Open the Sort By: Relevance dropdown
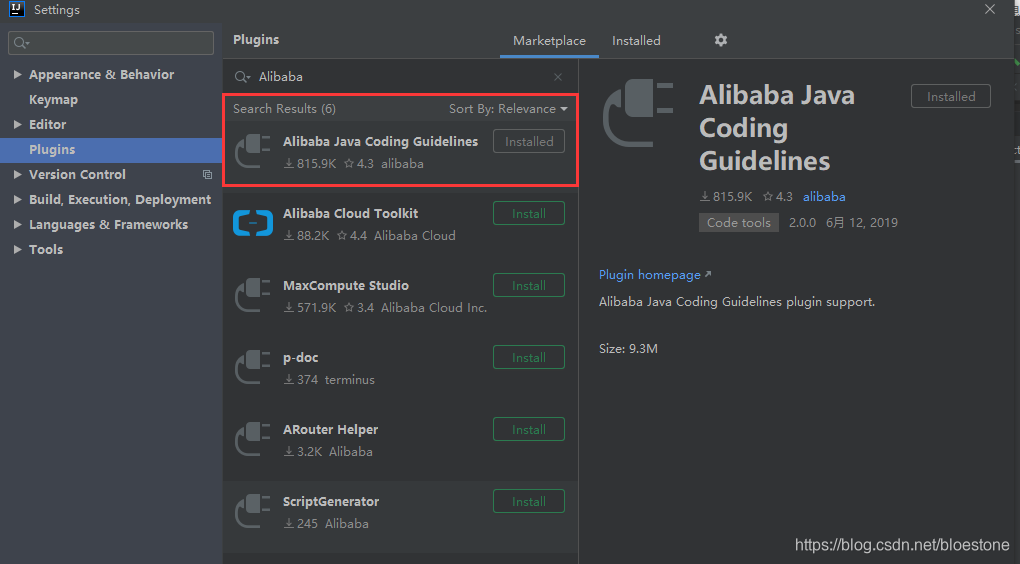Image resolution: width=1020 pixels, height=564 pixels. (x=508, y=109)
